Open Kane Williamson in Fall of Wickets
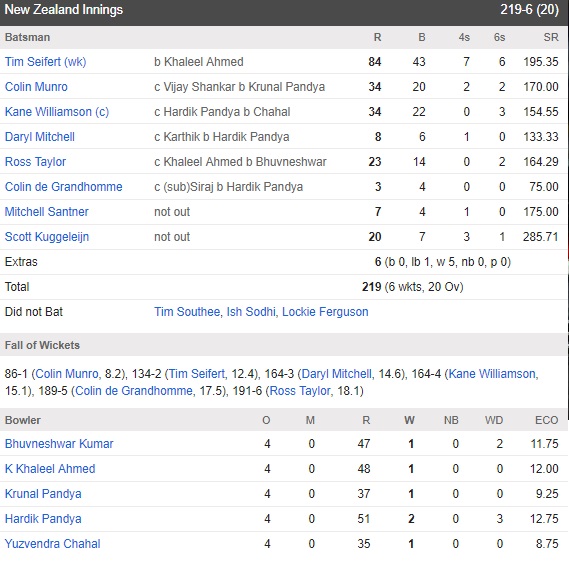The image size is (569, 564). (x=492, y=374)
